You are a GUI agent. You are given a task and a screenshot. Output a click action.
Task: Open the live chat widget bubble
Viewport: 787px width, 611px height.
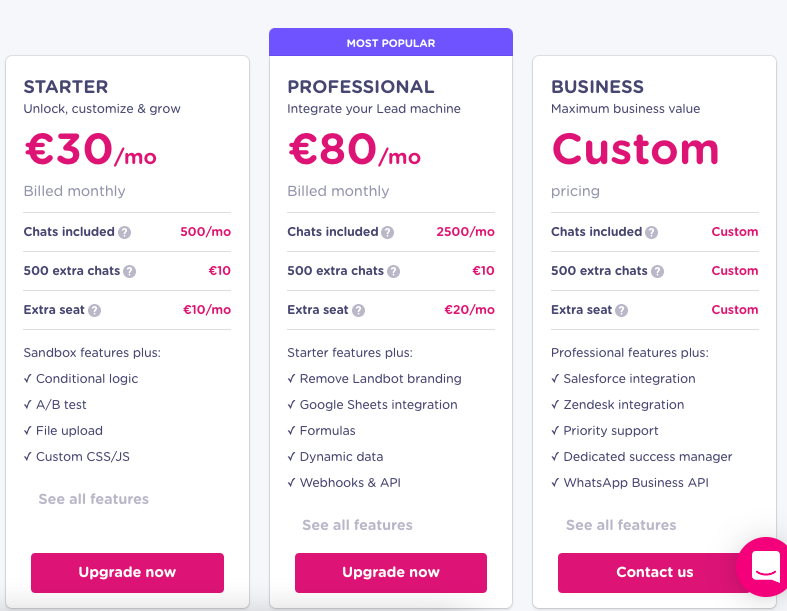(x=764, y=567)
